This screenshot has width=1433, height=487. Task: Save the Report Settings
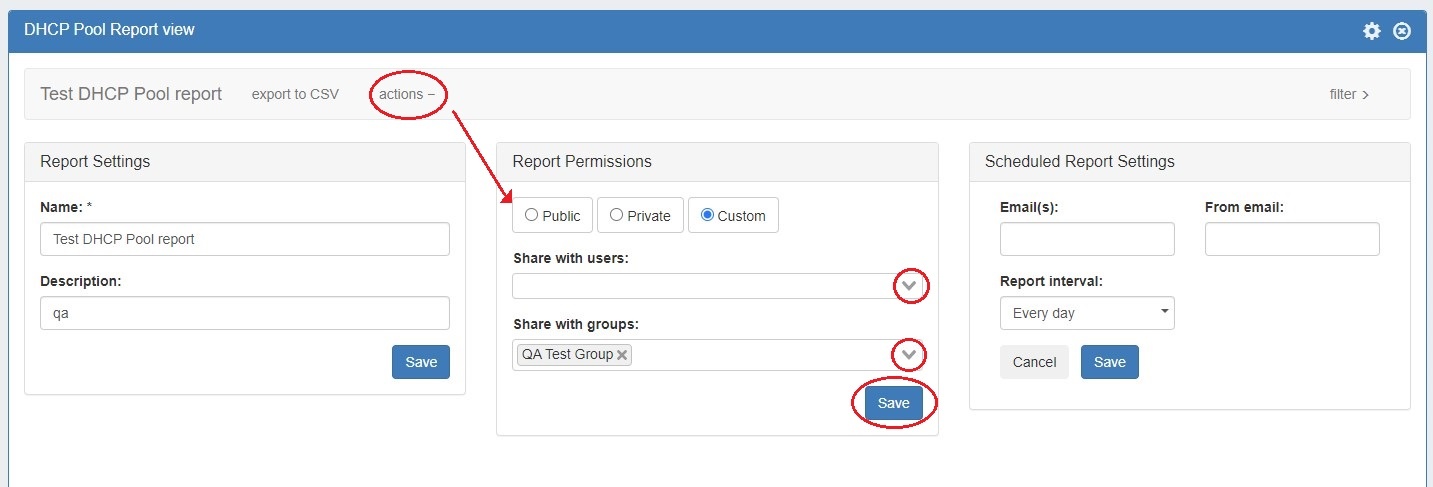click(421, 362)
